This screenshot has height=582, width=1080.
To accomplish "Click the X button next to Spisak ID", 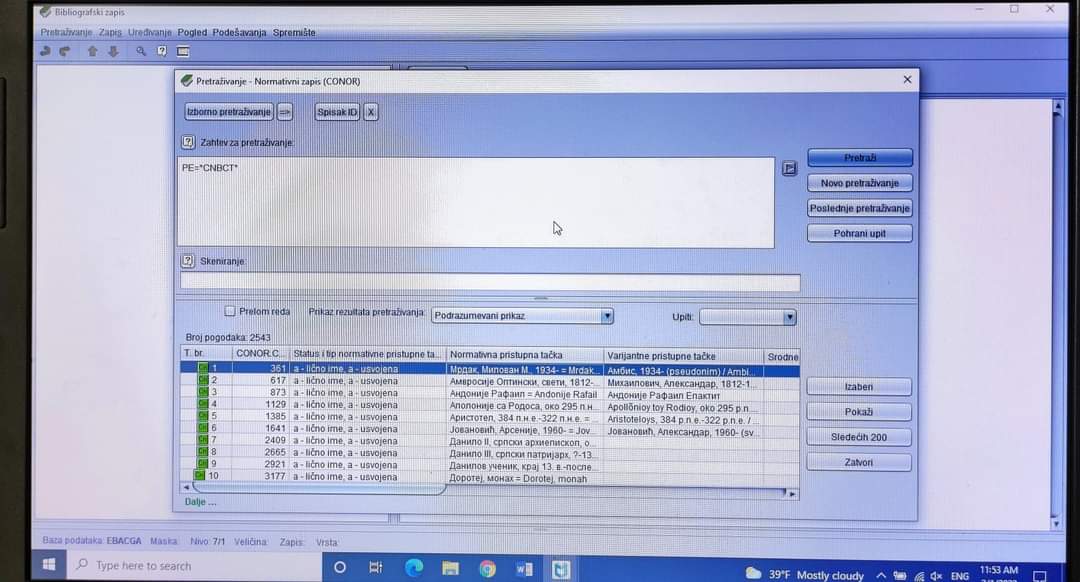I will tap(371, 112).
